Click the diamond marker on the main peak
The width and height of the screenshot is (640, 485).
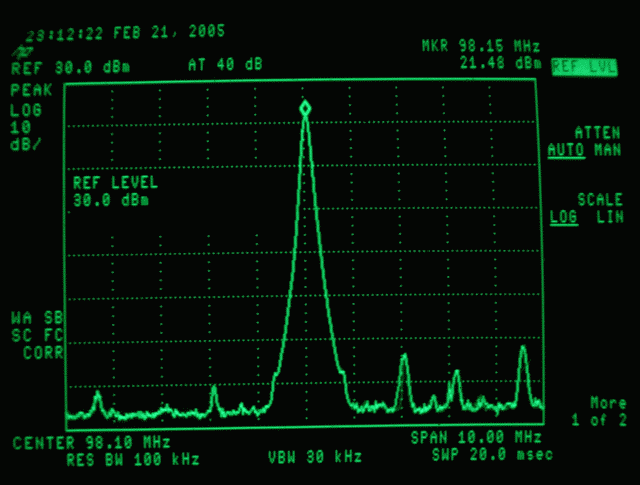point(305,108)
